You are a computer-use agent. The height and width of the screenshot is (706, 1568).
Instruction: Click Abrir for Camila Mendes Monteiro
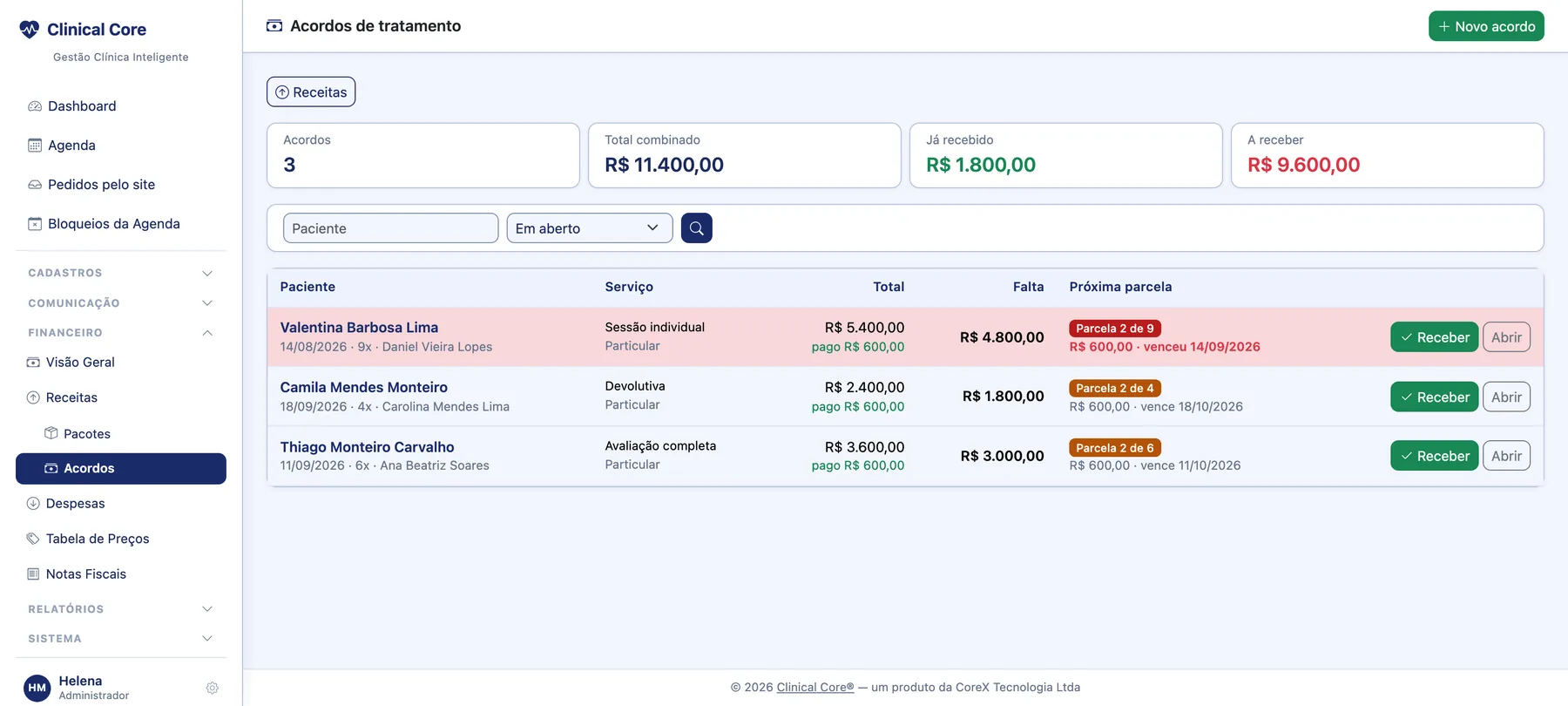point(1506,397)
